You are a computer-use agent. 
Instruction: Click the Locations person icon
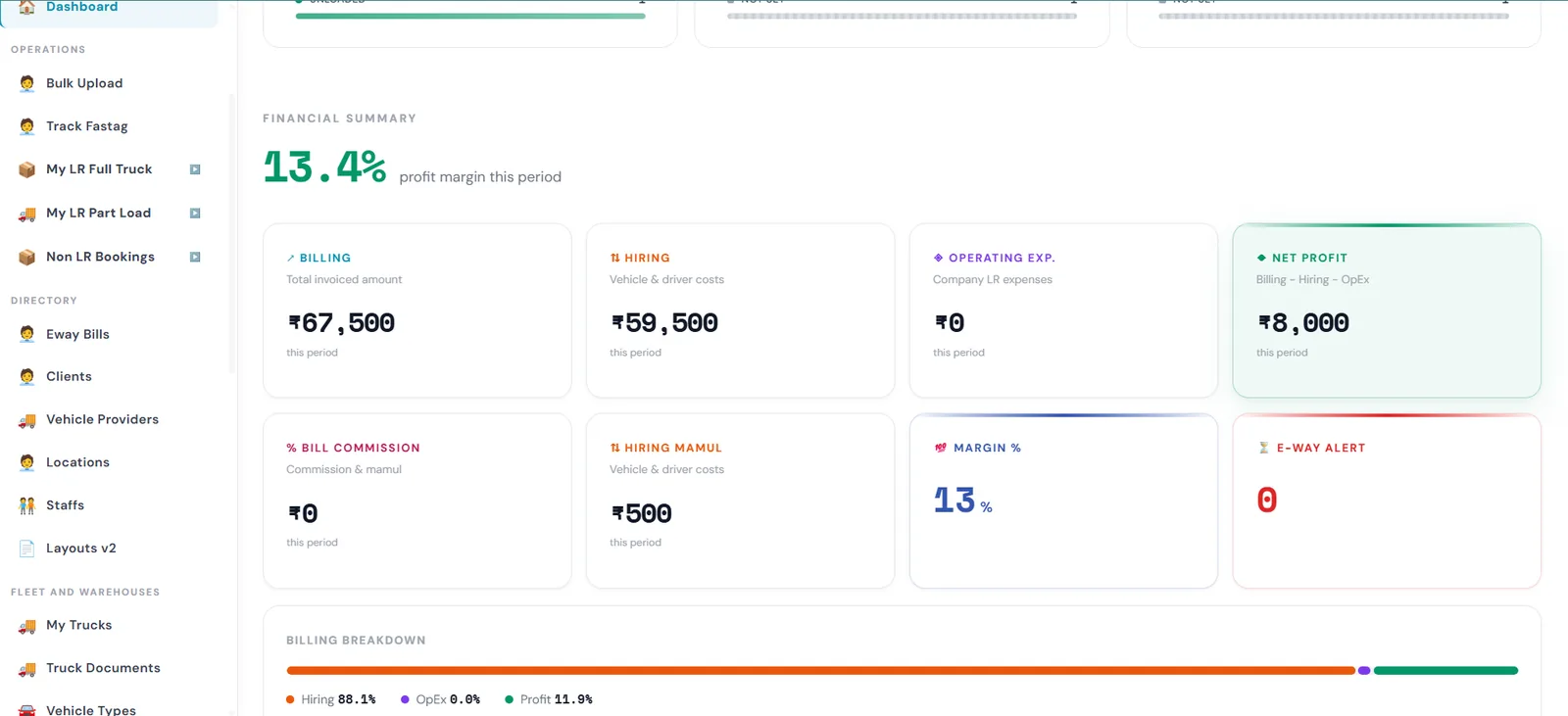(x=27, y=462)
